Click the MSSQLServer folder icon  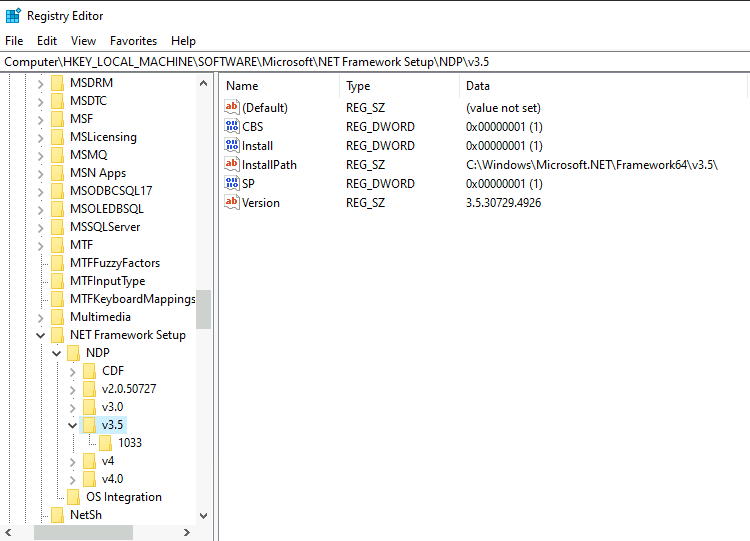[57, 227]
